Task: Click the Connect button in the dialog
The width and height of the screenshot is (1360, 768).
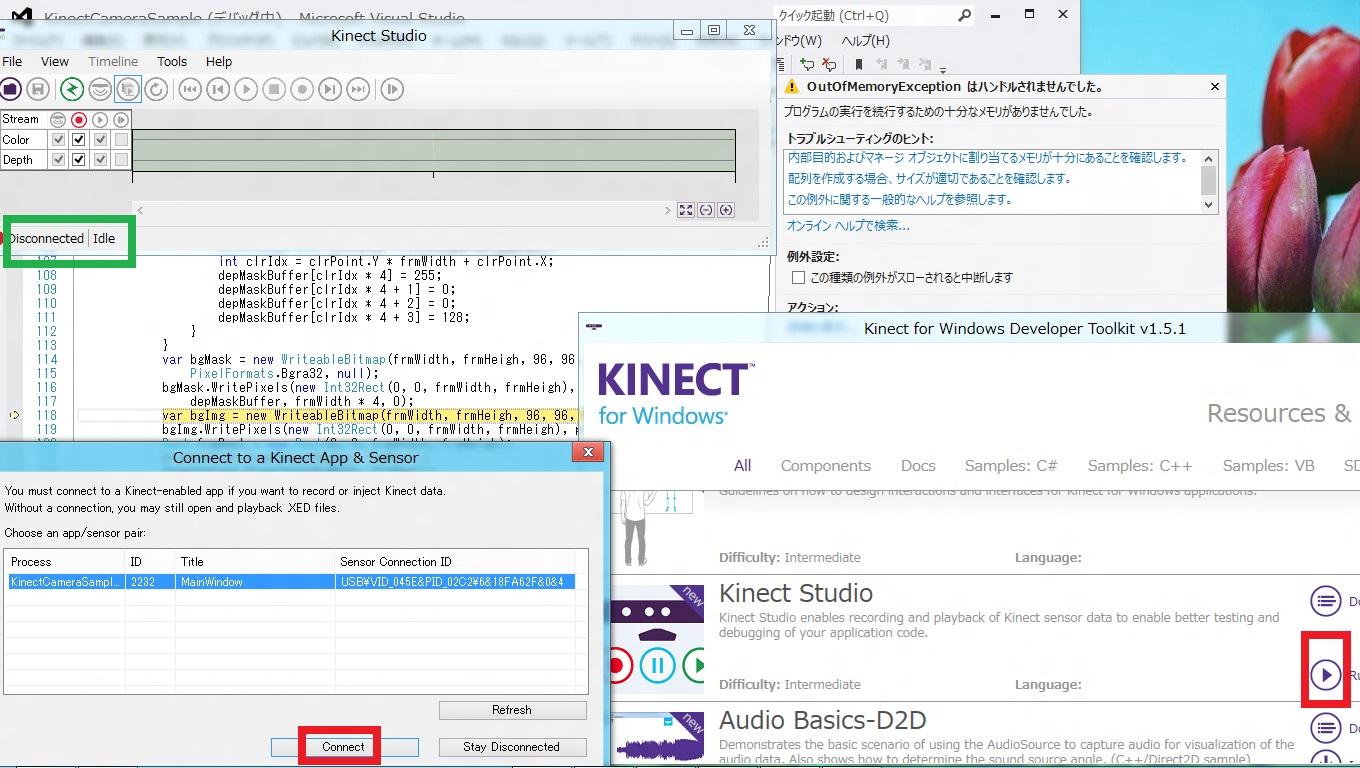Action: pos(343,747)
